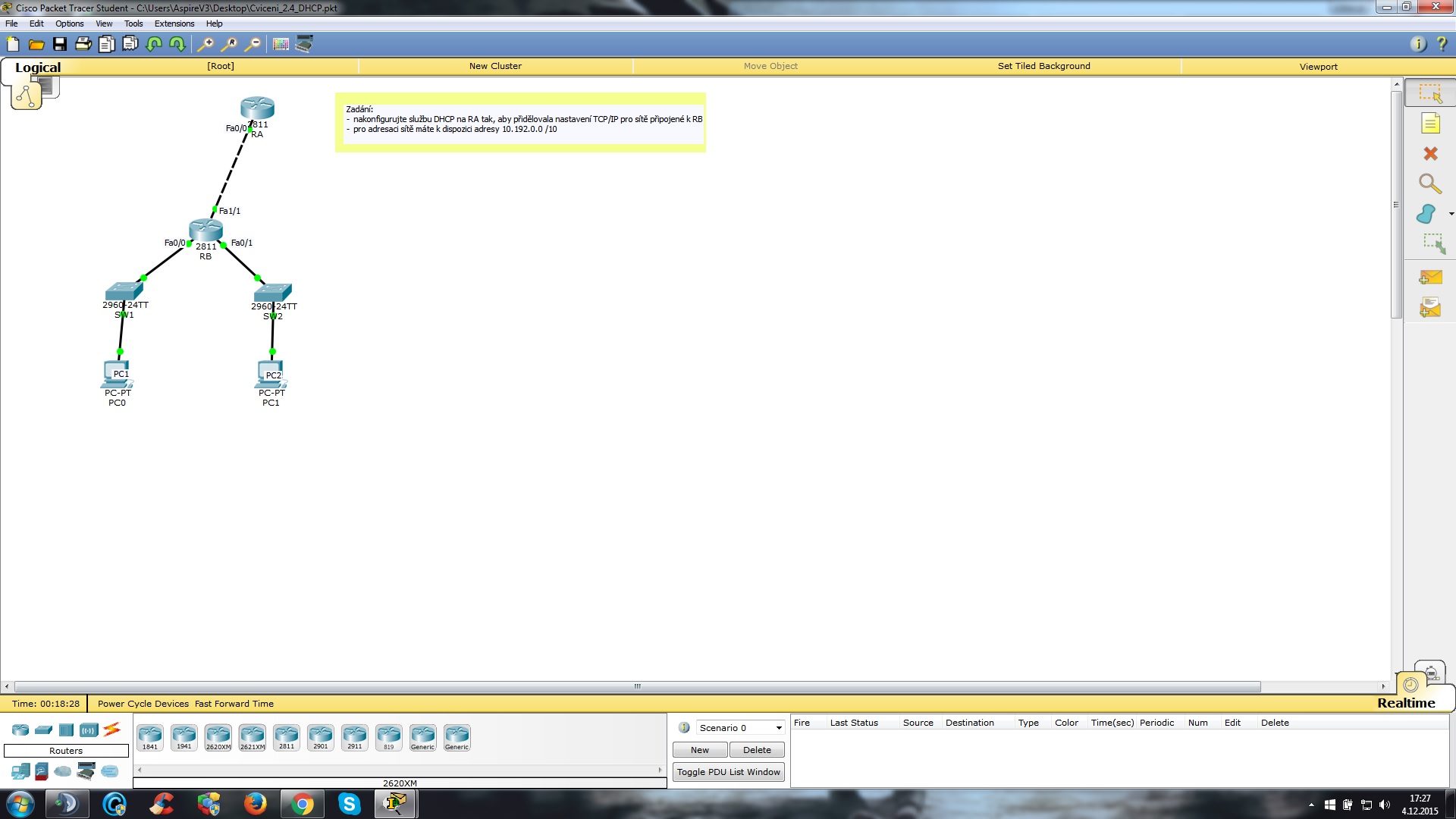Screen dimensions: 1456x819
Task: Choose the Switches device category
Action: [43, 730]
